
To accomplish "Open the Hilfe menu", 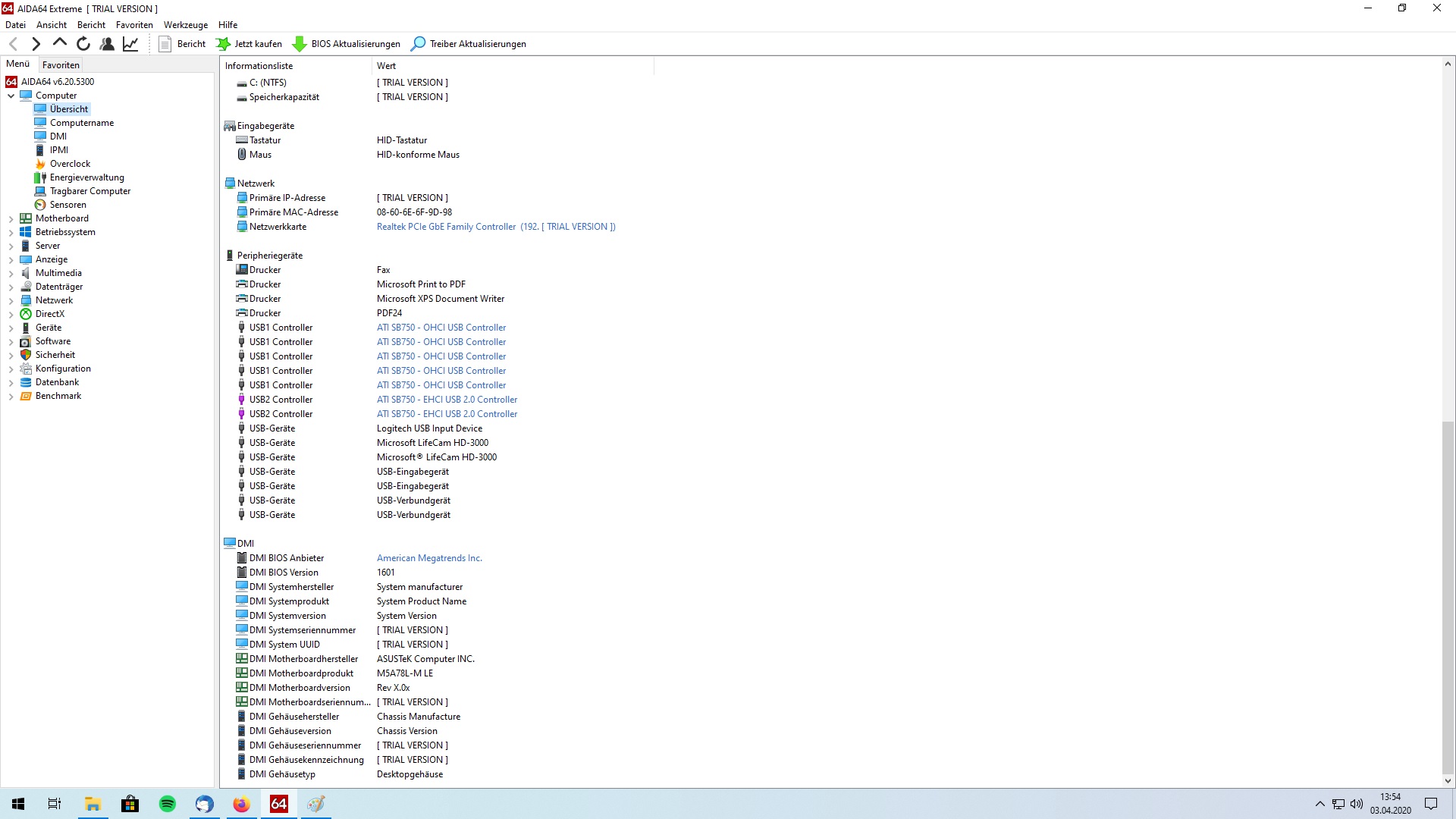I will coord(227,25).
